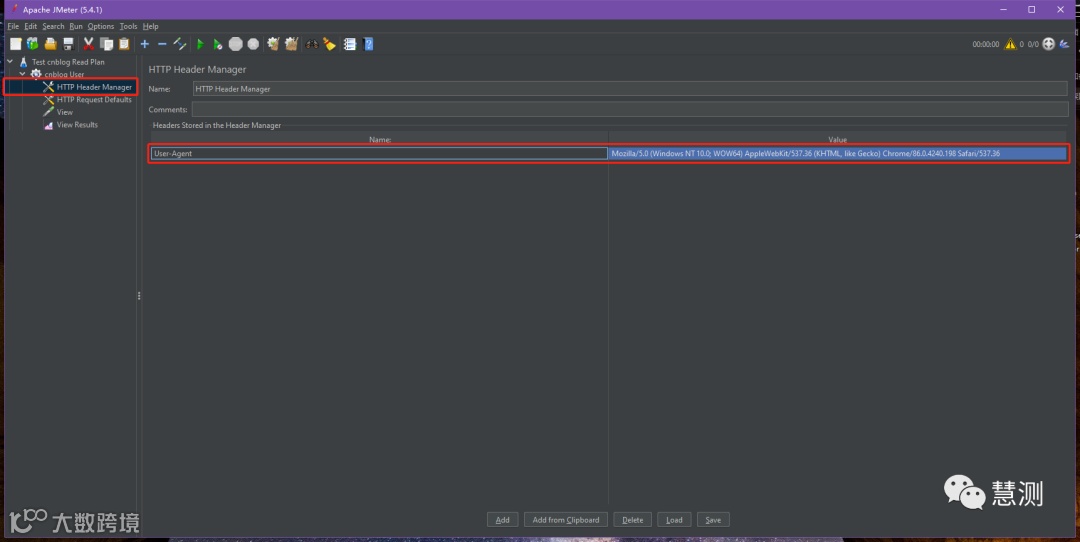Select View Results listener node
Screen dimensions: 1080x542
pyautogui.click(x=77, y=125)
